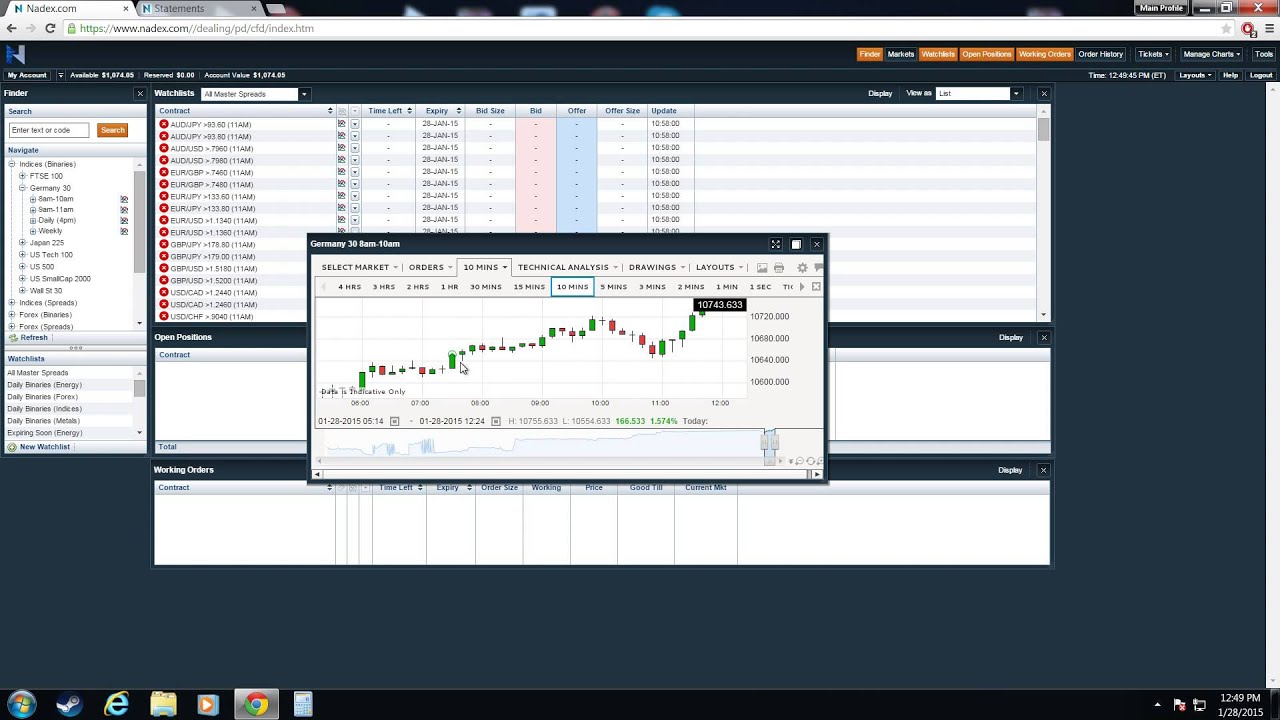Viewport: 1280px width, 720px height.
Task: Open the Help button
Action: (x=1230, y=75)
